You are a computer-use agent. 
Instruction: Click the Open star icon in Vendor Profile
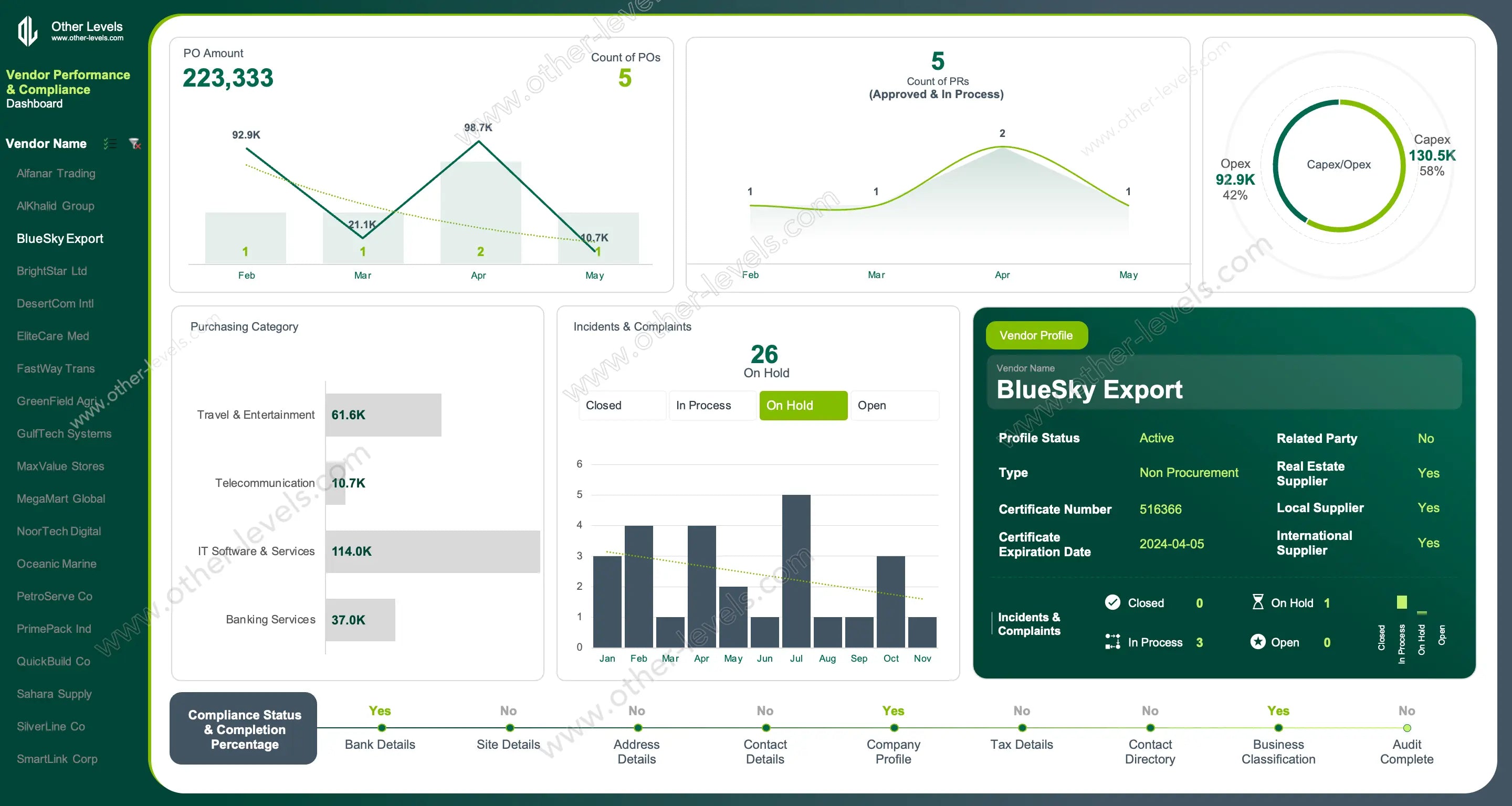(1258, 642)
